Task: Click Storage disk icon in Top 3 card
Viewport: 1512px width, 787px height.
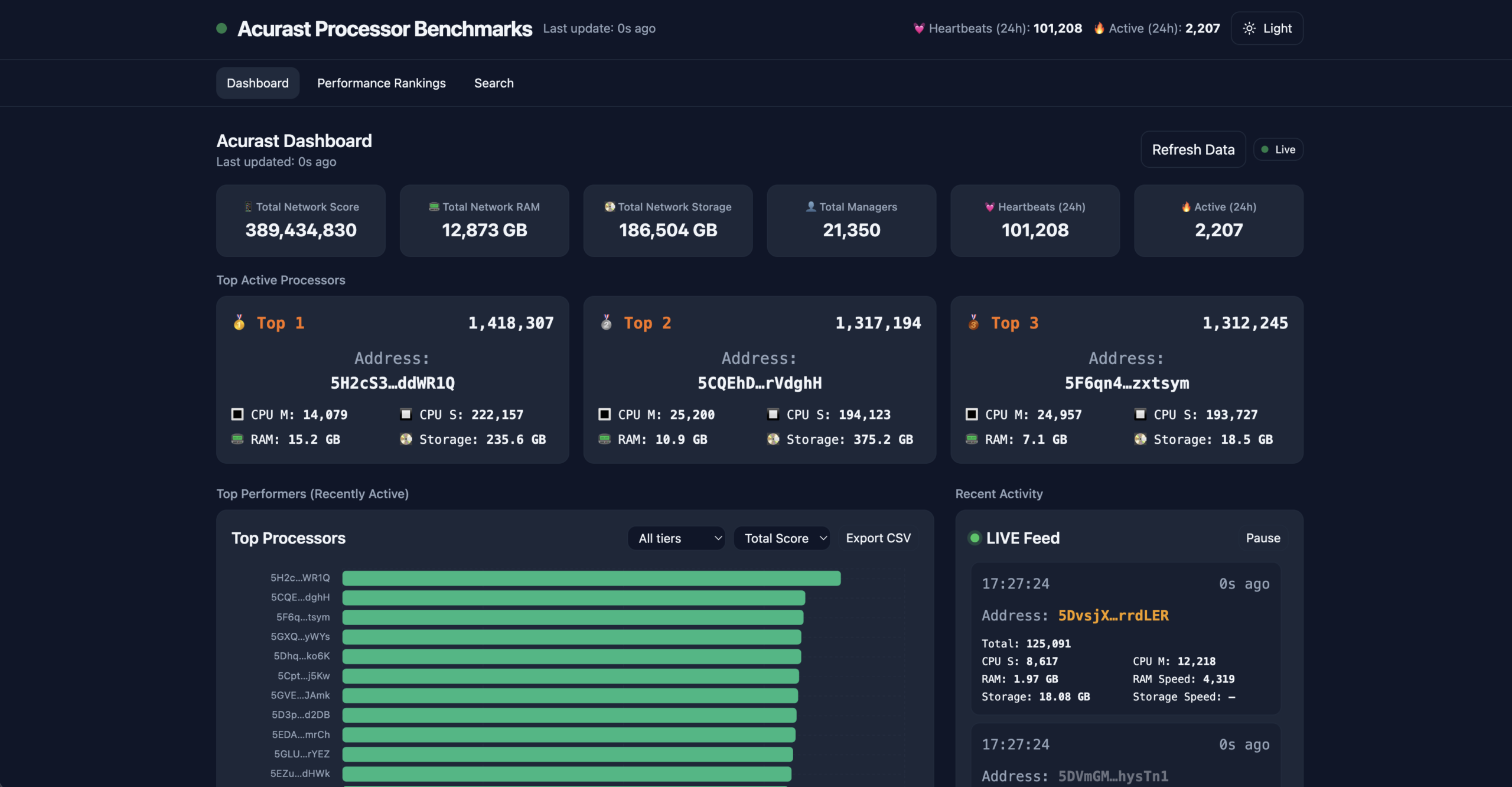Action: tap(1140, 439)
